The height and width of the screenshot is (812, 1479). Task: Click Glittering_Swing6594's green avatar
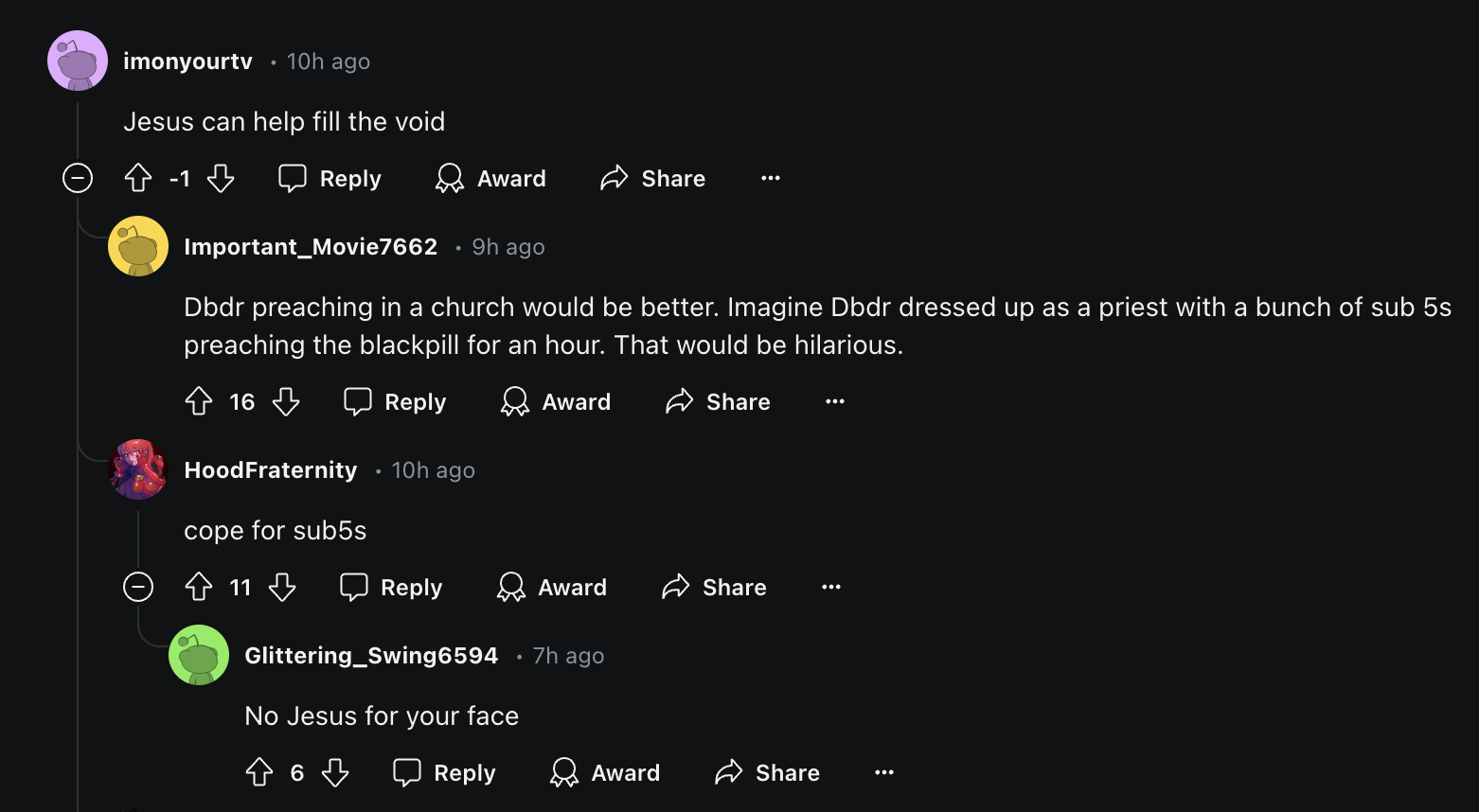[199, 654]
